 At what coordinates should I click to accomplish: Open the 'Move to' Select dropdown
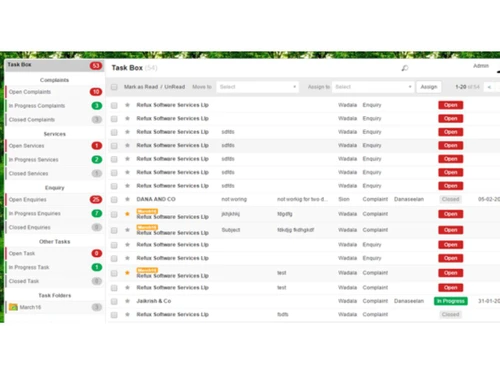point(257,87)
